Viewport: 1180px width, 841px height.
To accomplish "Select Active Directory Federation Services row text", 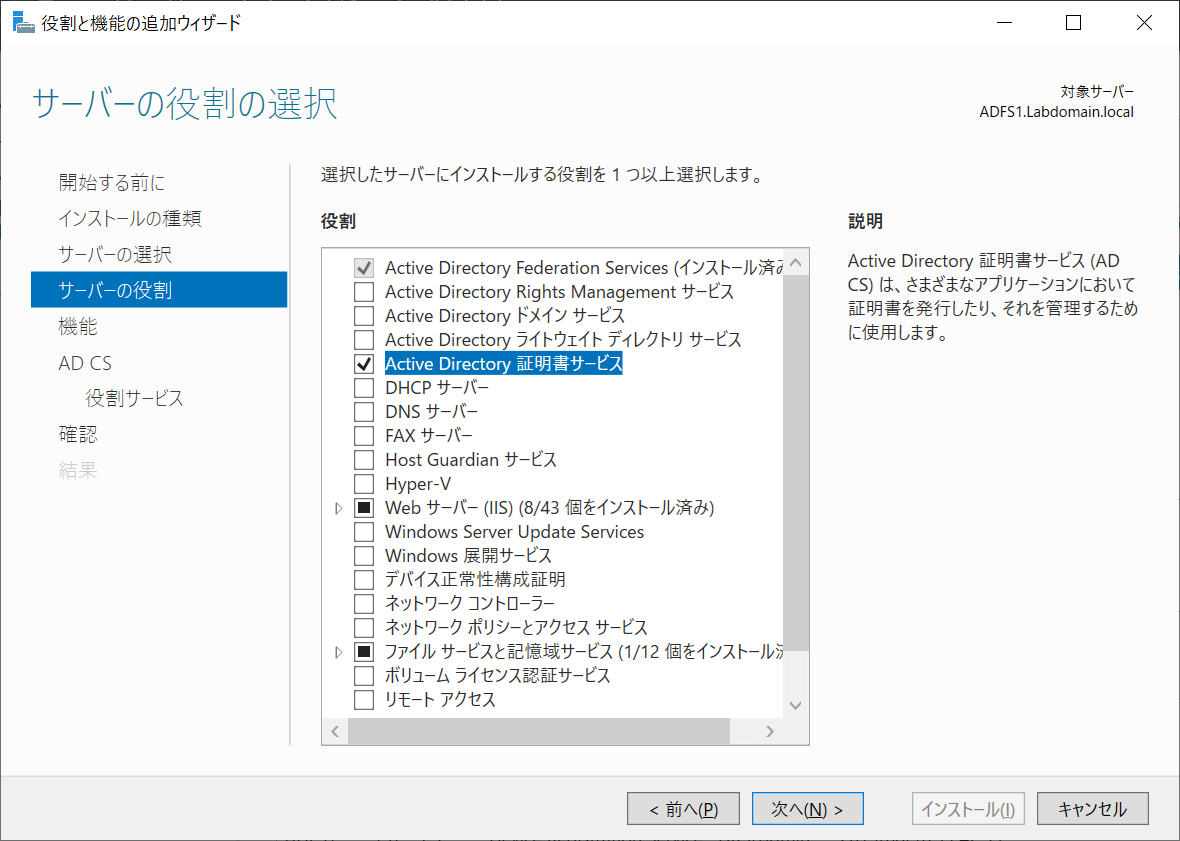I will click(x=584, y=268).
